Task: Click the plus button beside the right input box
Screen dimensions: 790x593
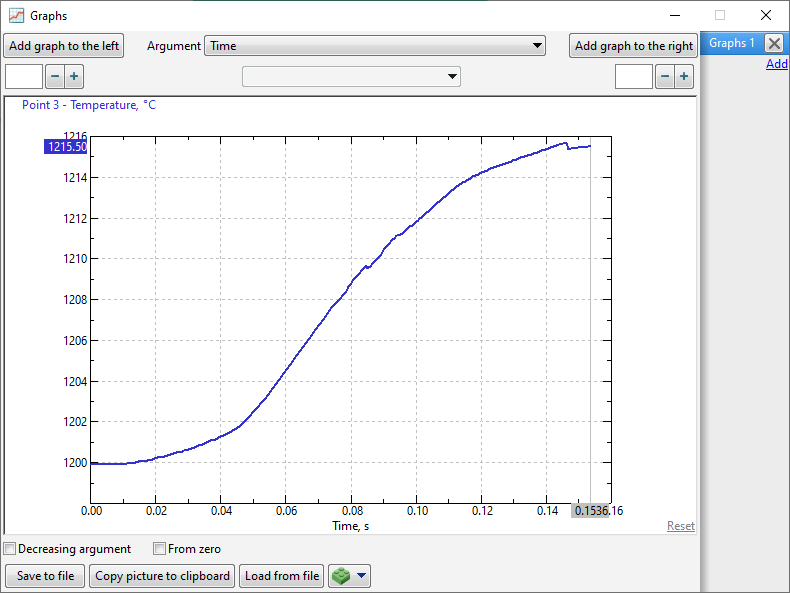Action: pos(684,77)
